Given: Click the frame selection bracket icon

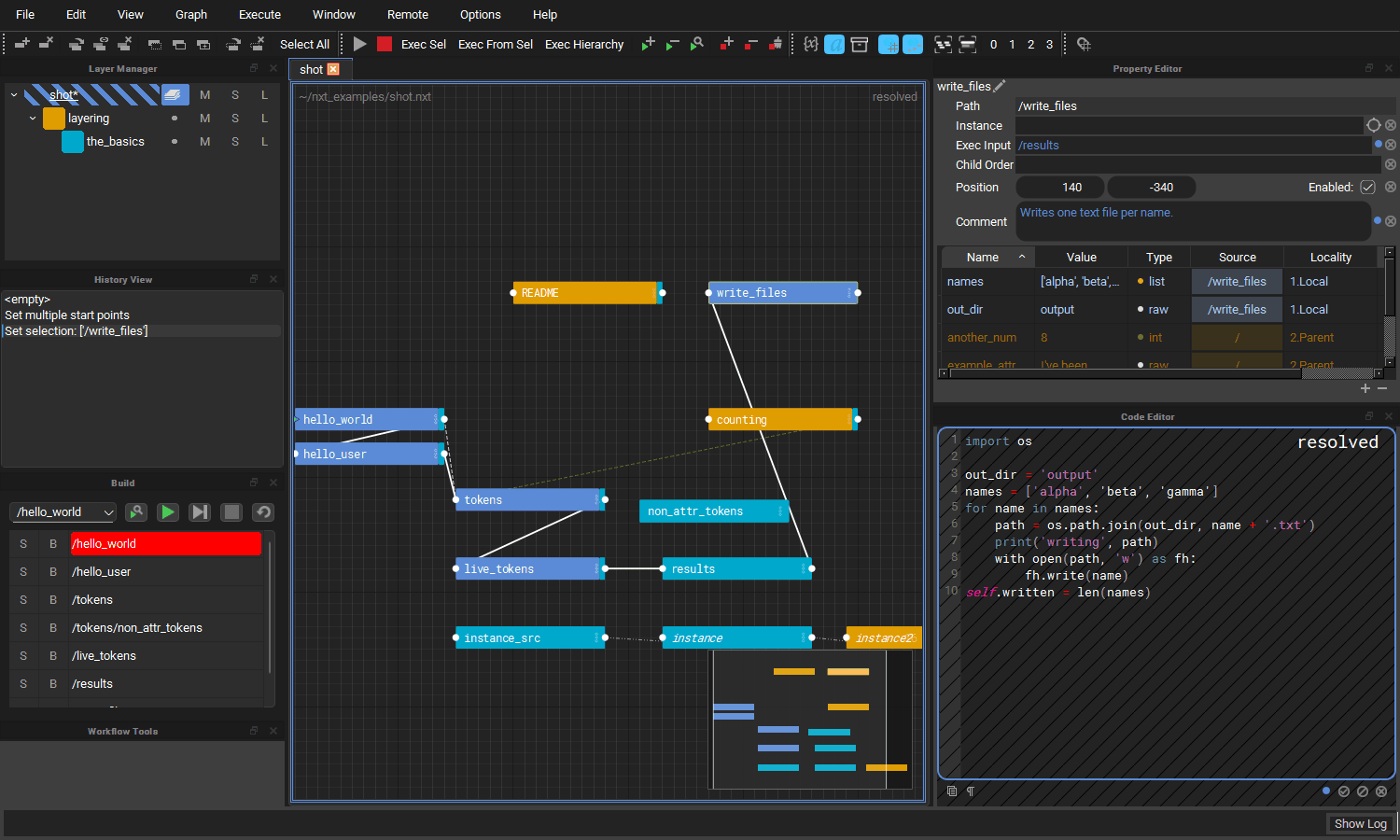Looking at the screenshot, I should pyautogui.click(x=968, y=44).
